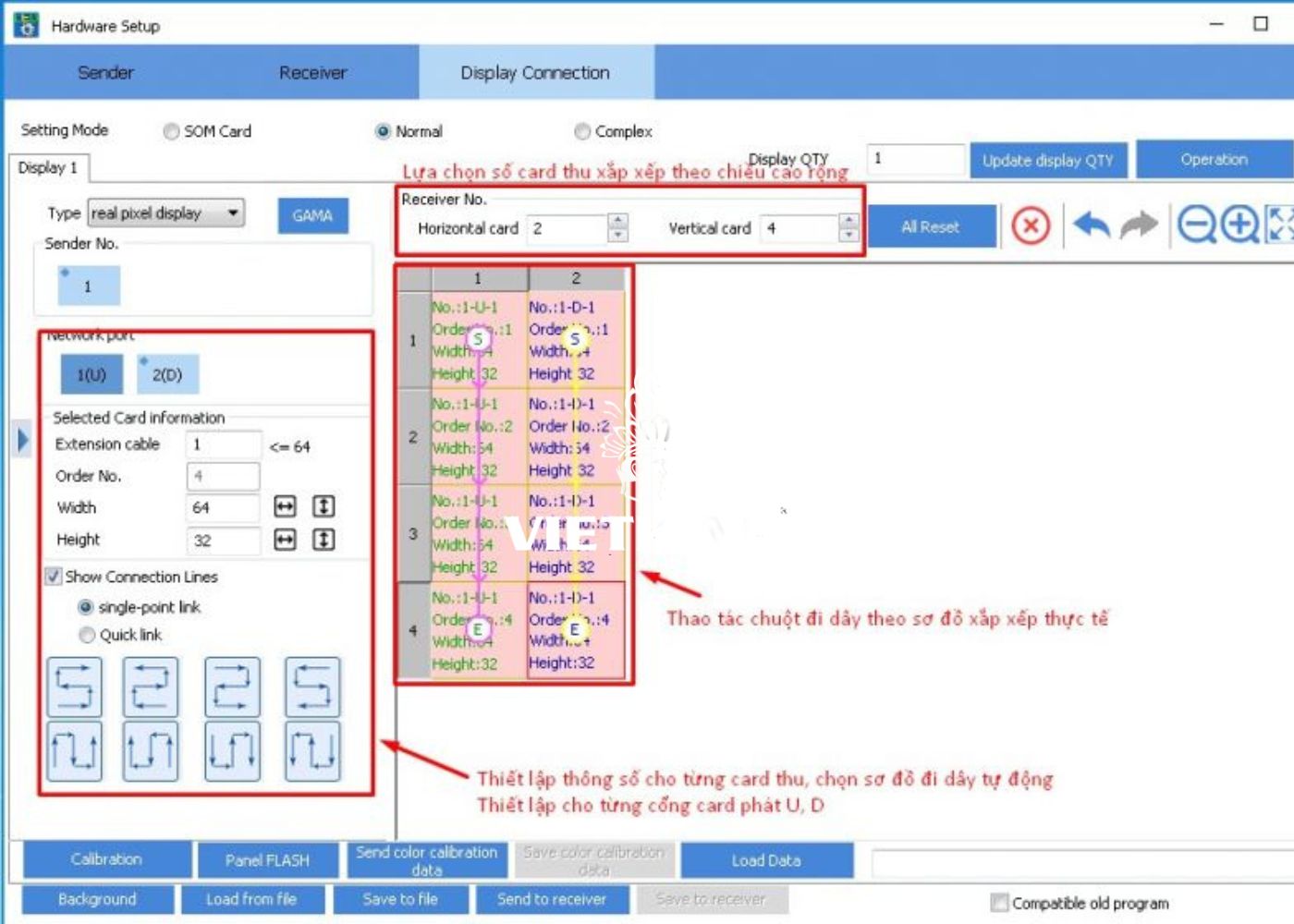Open the Sender tab
Viewport: 1294px width, 924px height.
point(105,72)
